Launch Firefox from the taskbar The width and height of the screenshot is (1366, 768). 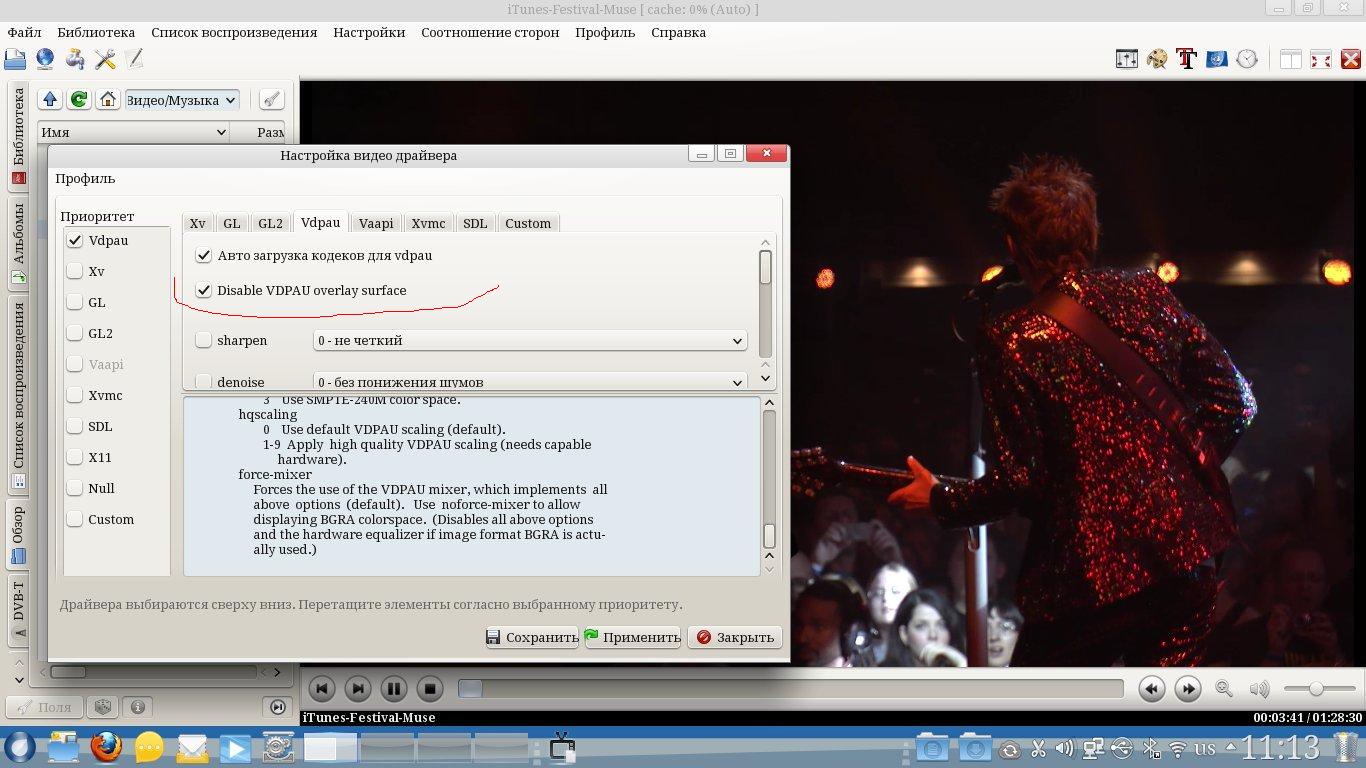point(105,747)
